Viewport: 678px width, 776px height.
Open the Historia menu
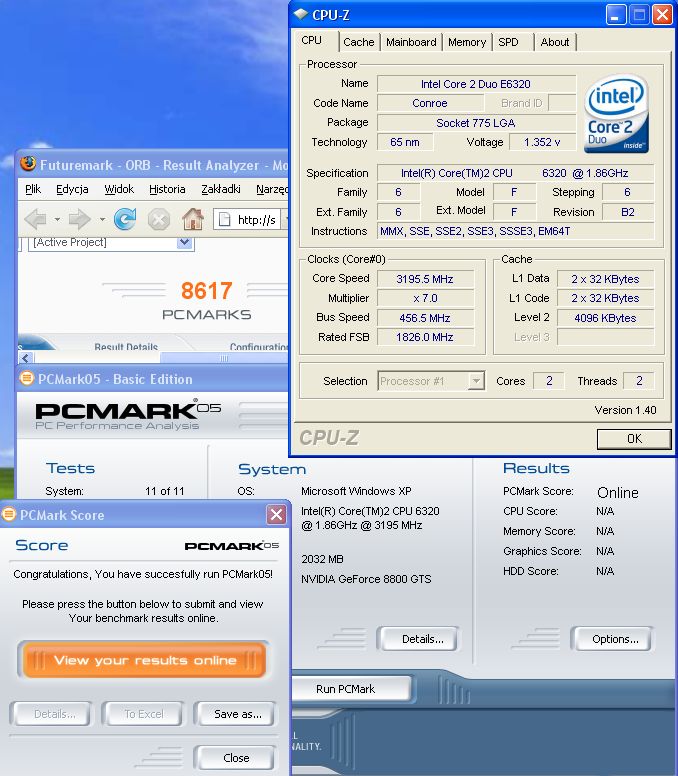(x=167, y=189)
